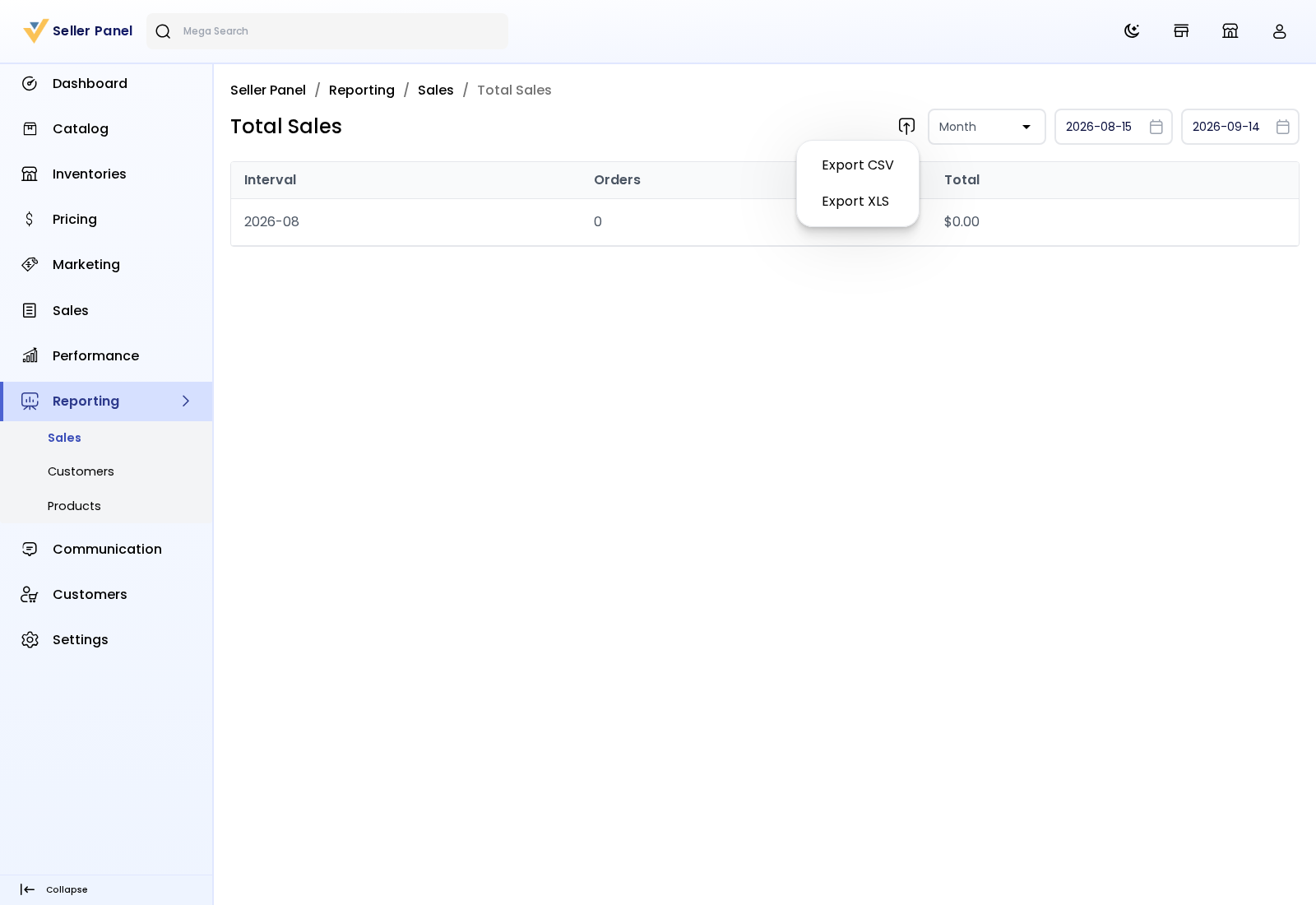This screenshot has width=1316, height=905.
Task: Click the Dashboard gauge icon
Action: pos(30,84)
